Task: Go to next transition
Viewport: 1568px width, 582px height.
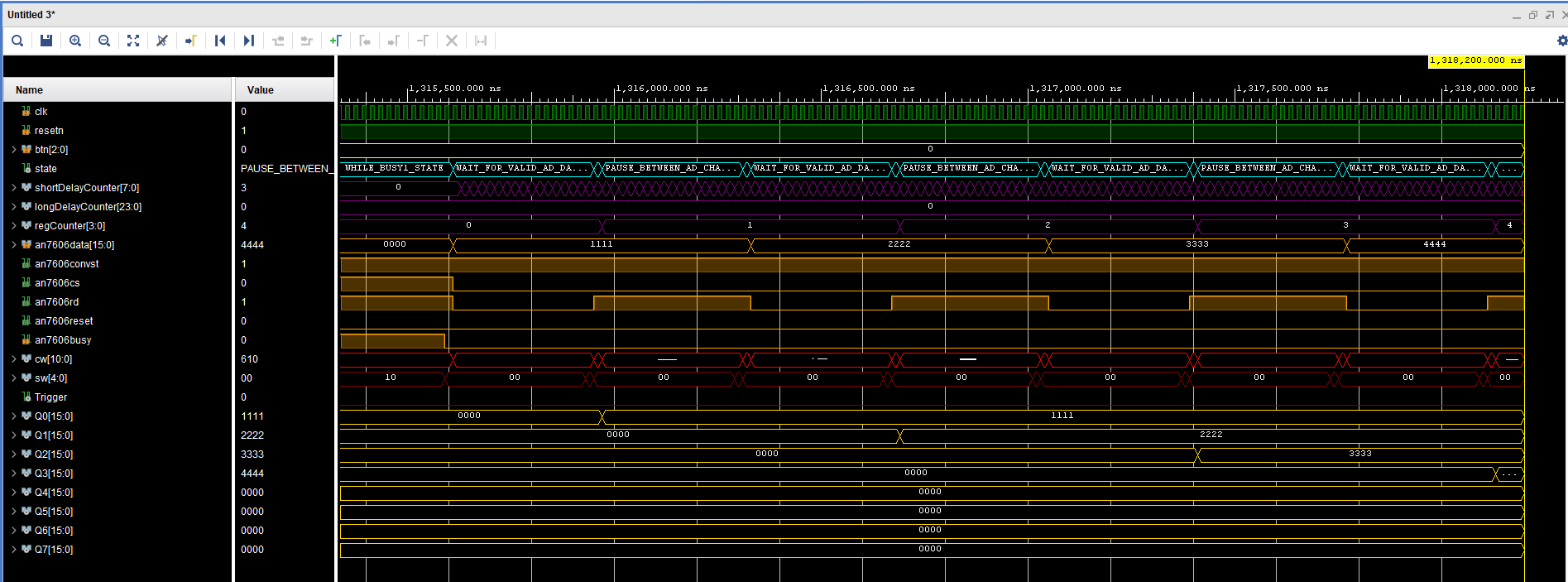Action: 307,41
